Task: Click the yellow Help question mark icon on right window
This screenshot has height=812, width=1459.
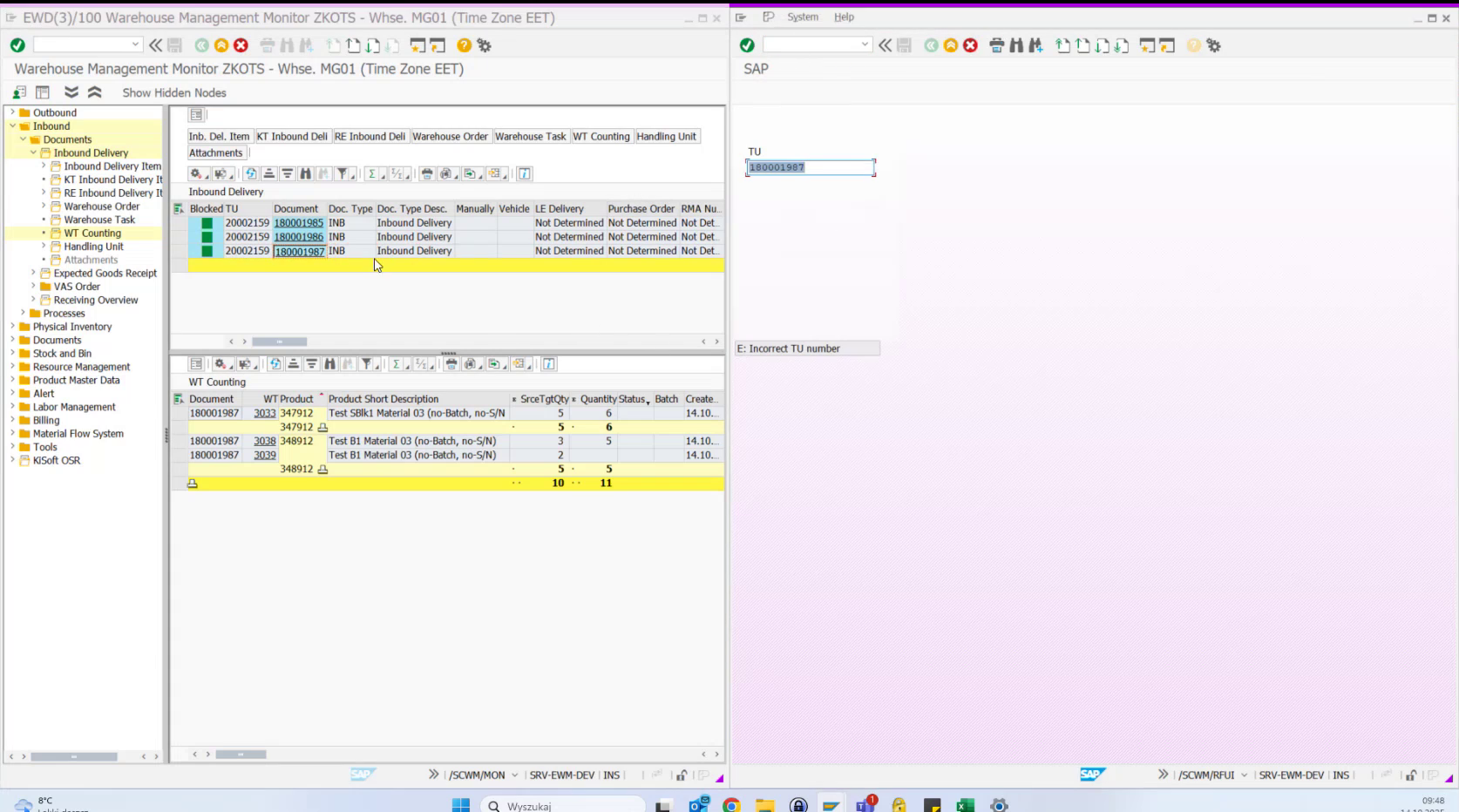Action: (x=1192, y=44)
